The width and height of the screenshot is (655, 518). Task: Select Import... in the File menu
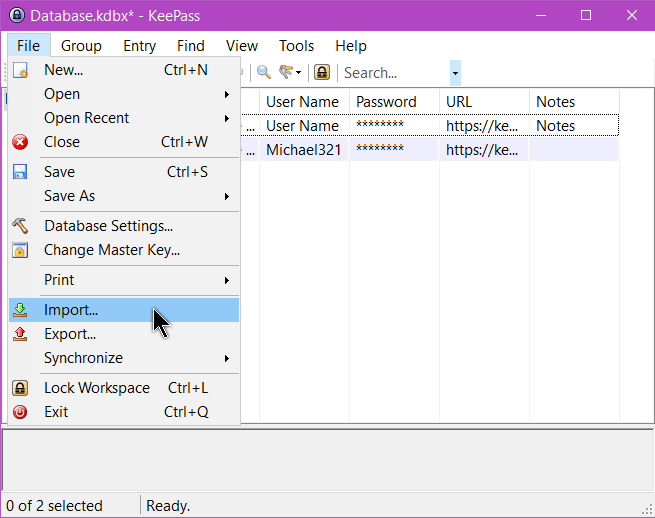pyautogui.click(x=124, y=310)
